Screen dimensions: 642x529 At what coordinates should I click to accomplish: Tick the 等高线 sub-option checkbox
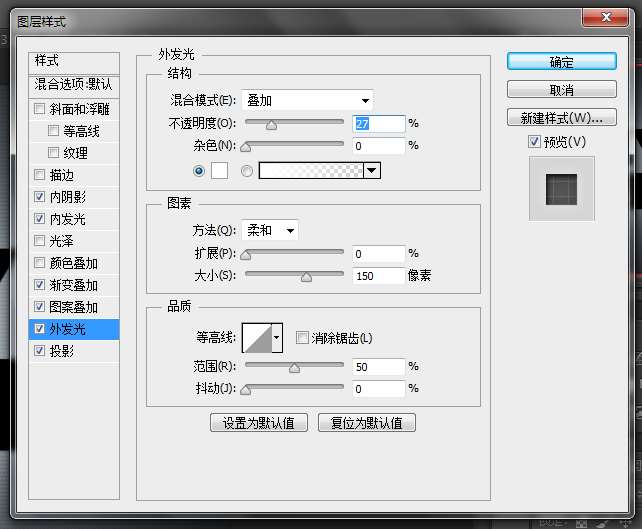point(53,131)
